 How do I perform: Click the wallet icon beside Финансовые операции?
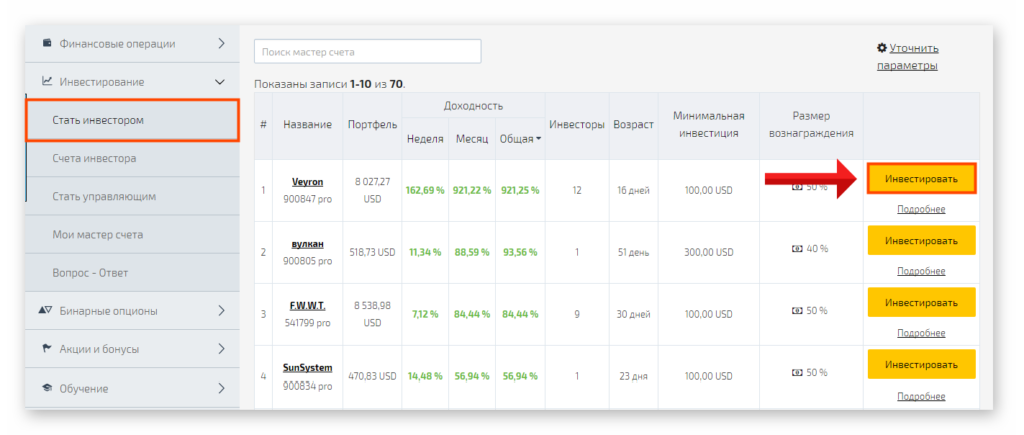pos(47,43)
